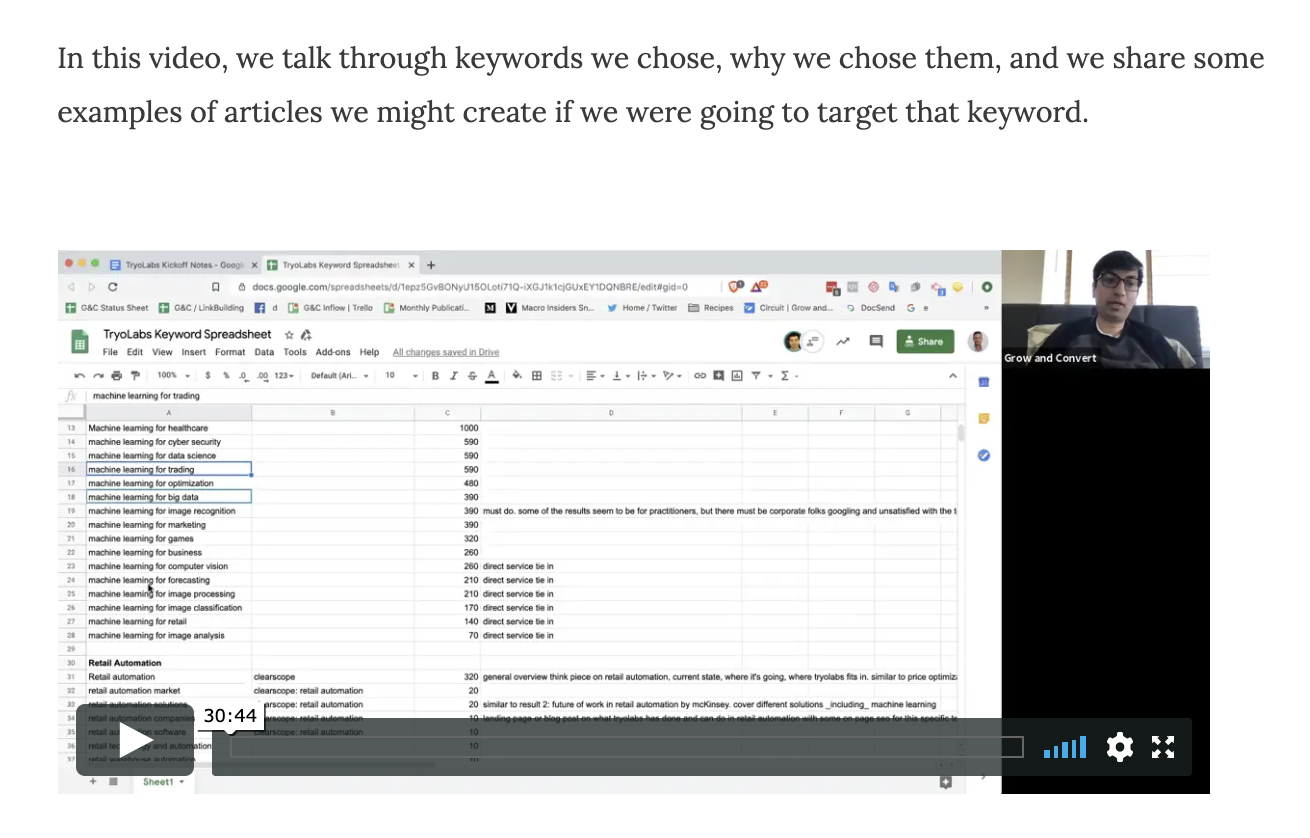
Task: Open G&C Inflow | Trello bookmark
Action: click(331, 308)
